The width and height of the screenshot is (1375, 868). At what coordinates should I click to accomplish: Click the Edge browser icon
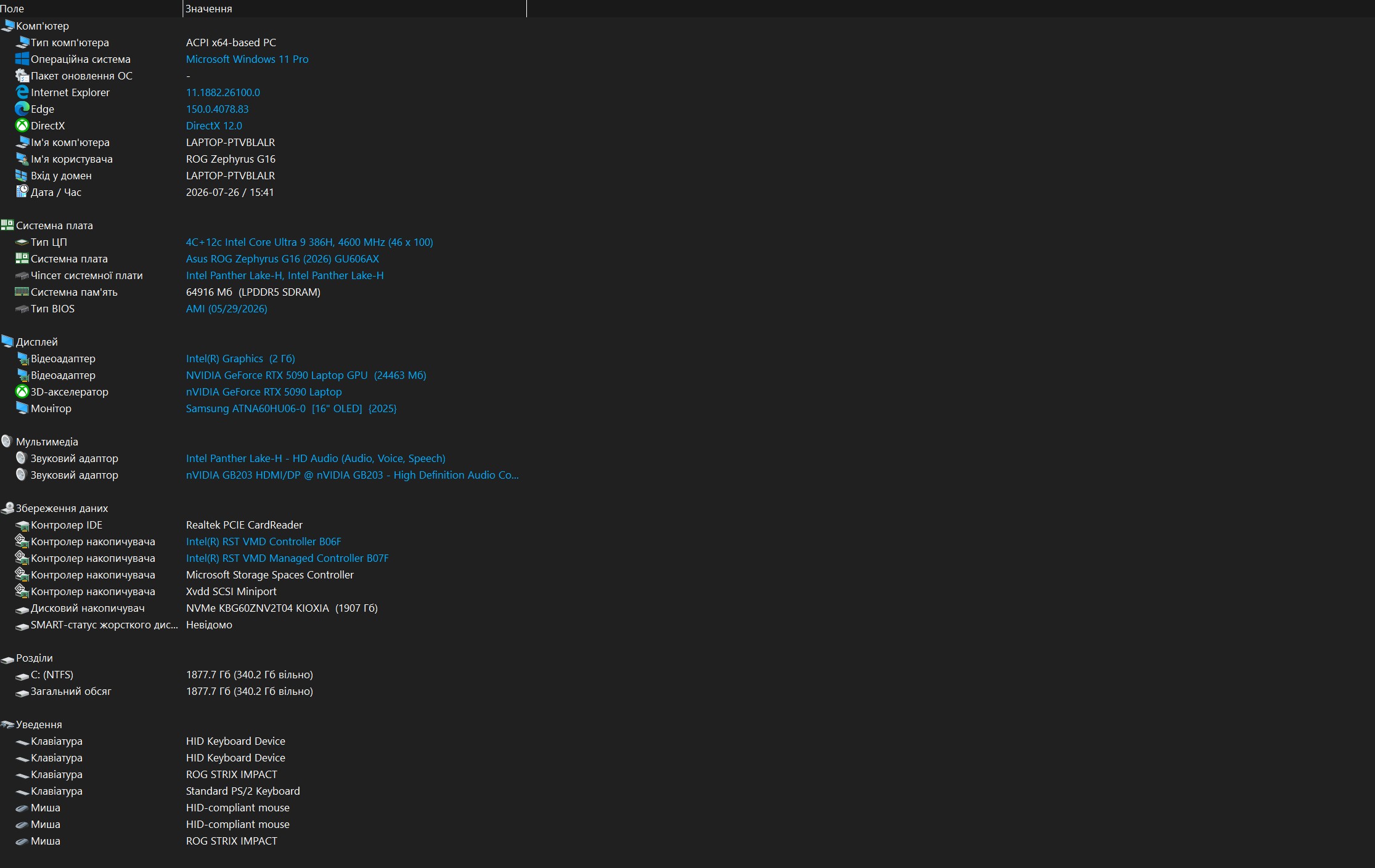click(x=22, y=109)
